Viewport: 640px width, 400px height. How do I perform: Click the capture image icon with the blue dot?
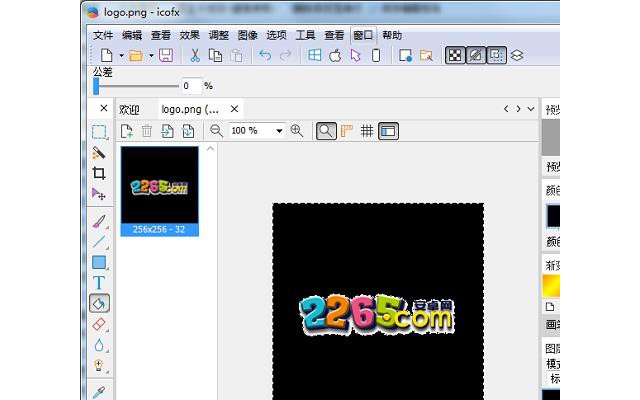pos(405,55)
